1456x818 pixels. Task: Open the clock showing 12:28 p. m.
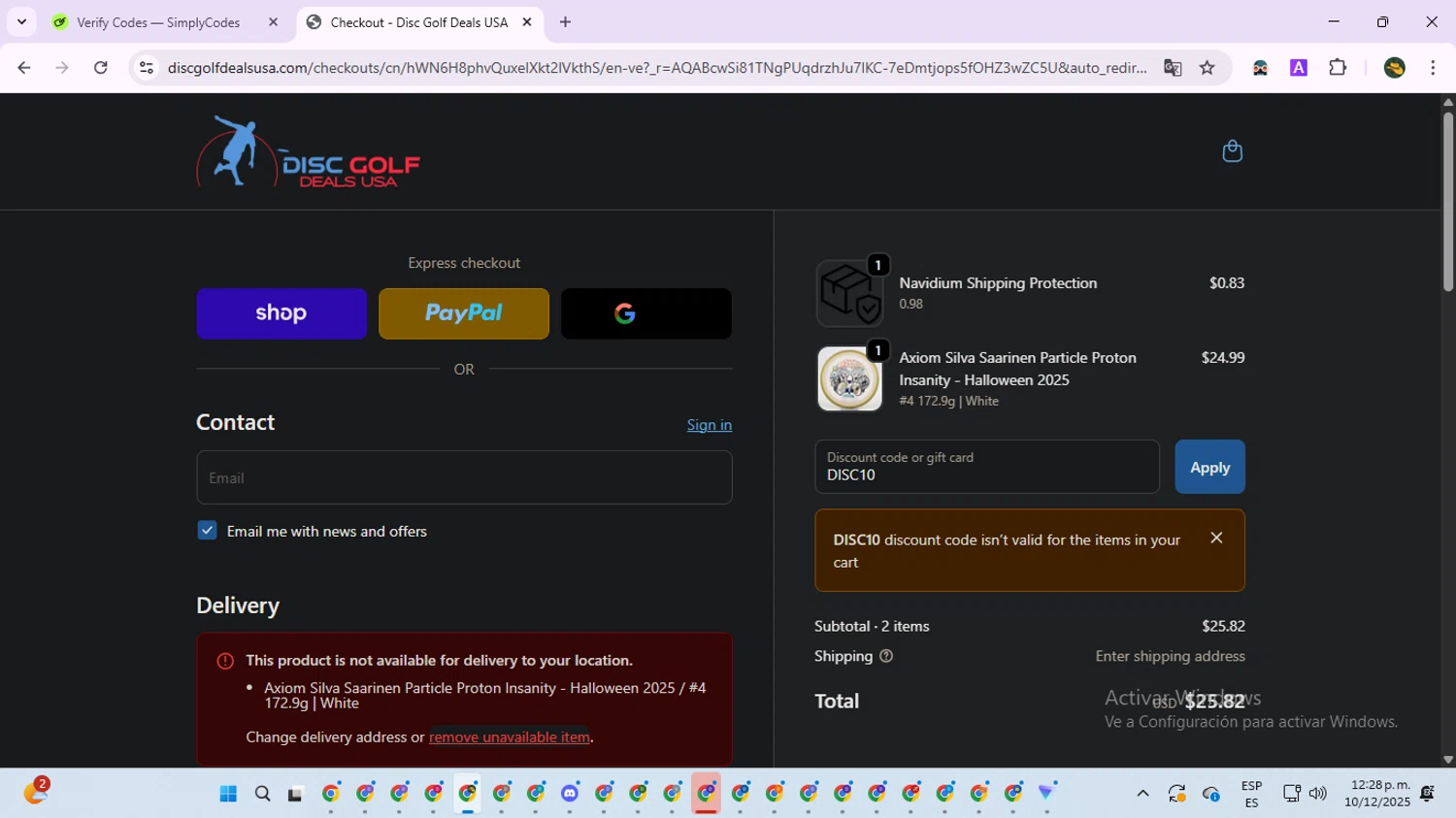point(1376,793)
